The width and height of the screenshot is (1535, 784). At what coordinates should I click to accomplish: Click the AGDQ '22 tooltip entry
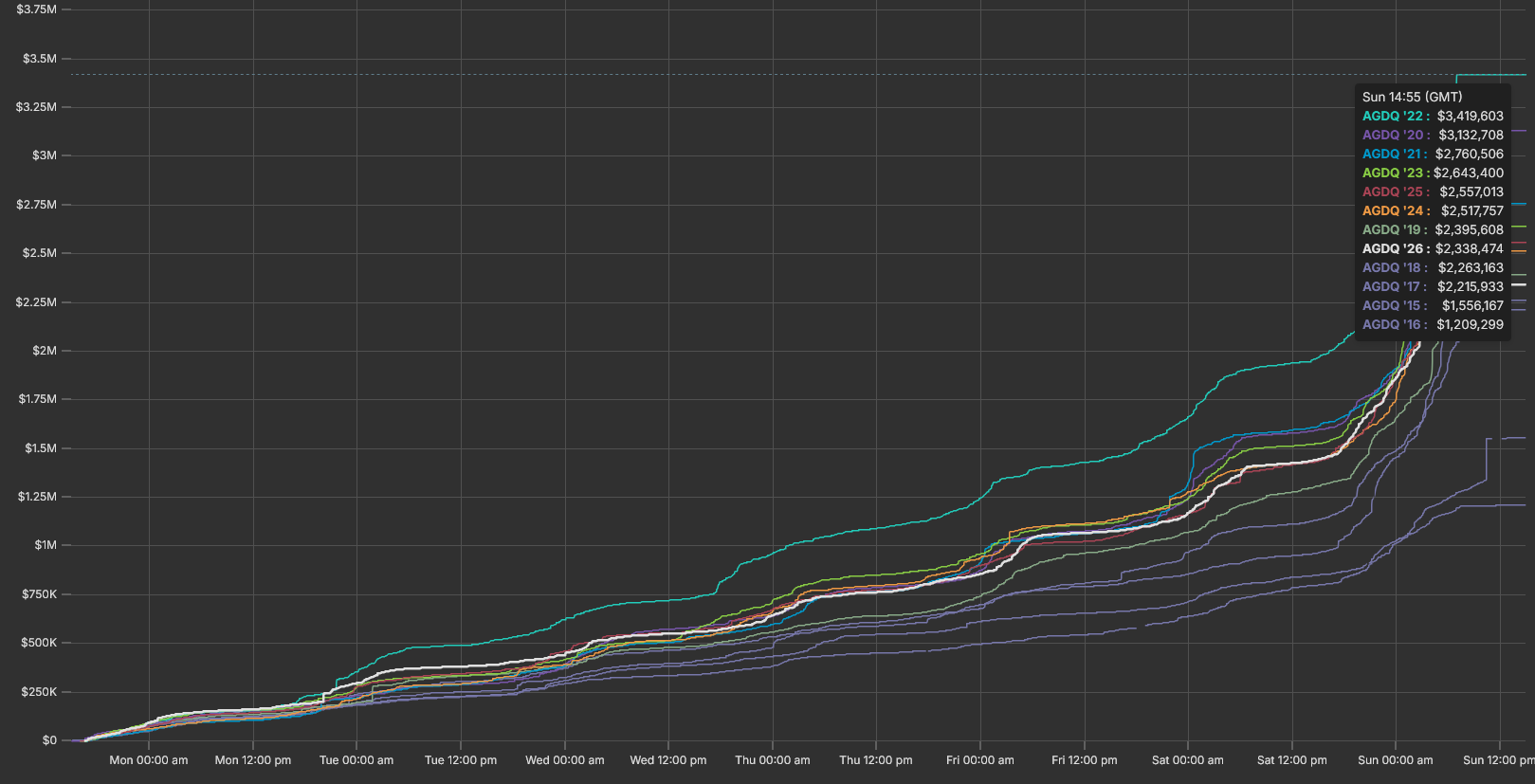(1433, 116)
